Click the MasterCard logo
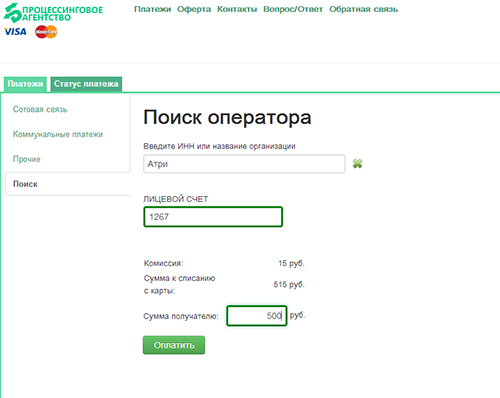The height and width of the screenshot is (398, 500). [x=46, y=32]
